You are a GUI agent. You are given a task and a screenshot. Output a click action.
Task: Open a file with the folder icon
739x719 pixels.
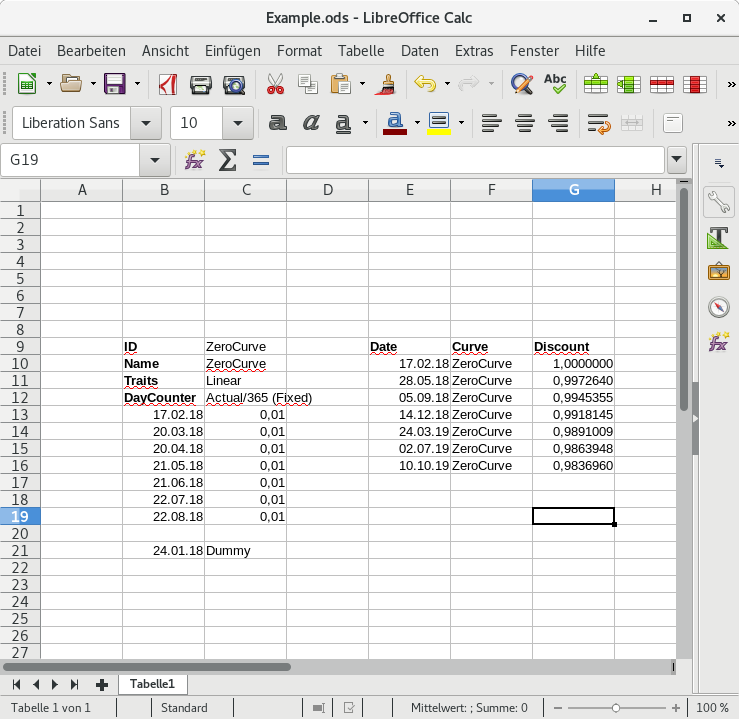(71, 84)
